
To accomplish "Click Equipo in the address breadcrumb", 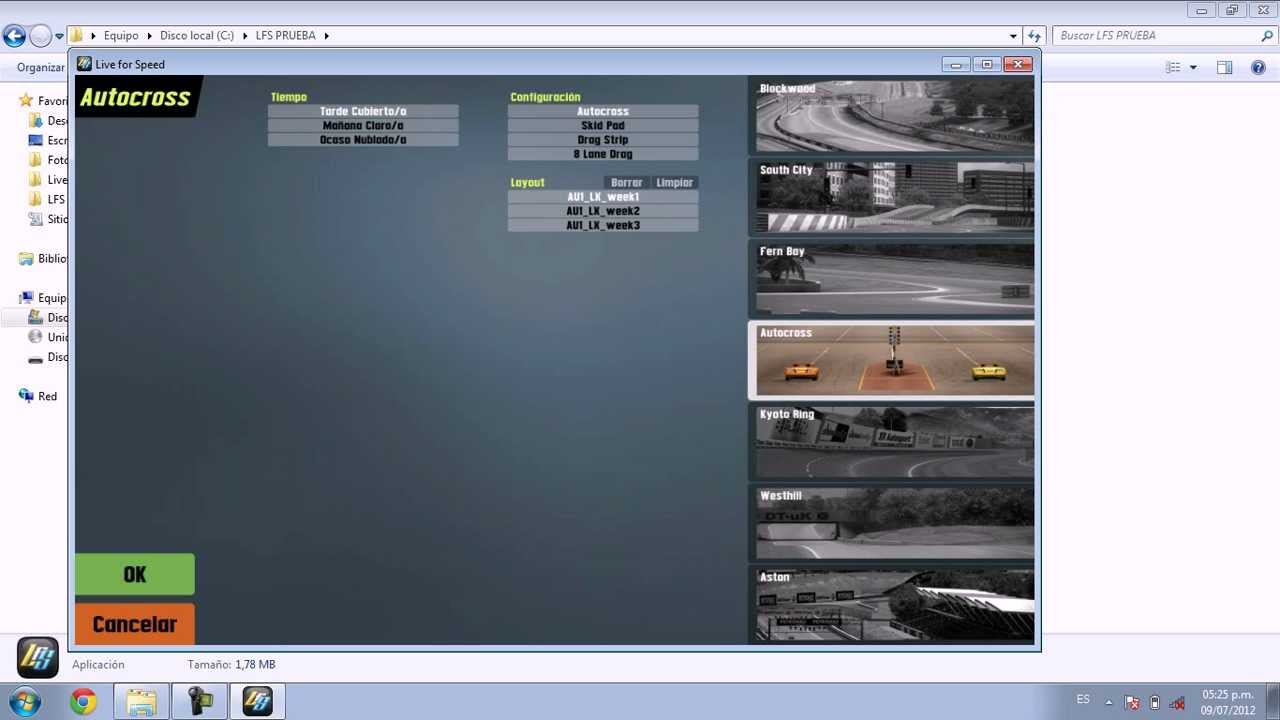I will click(121, 35).
